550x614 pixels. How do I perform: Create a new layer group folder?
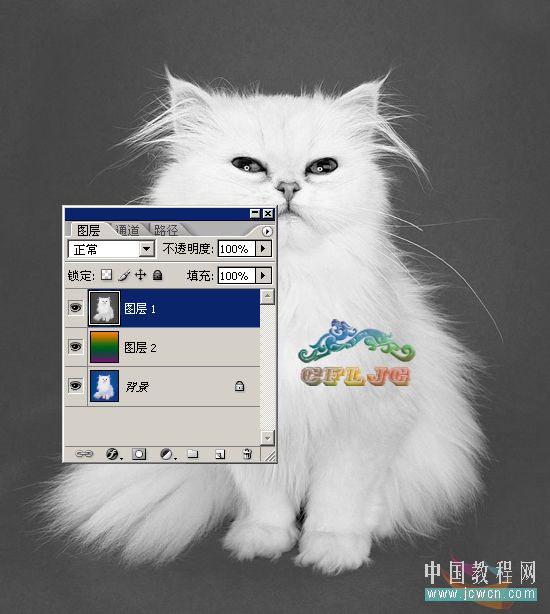193,454
